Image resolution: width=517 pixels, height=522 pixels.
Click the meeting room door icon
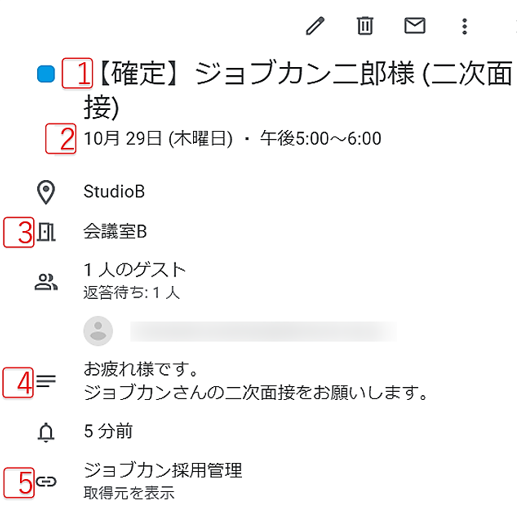tap(46, 232)
